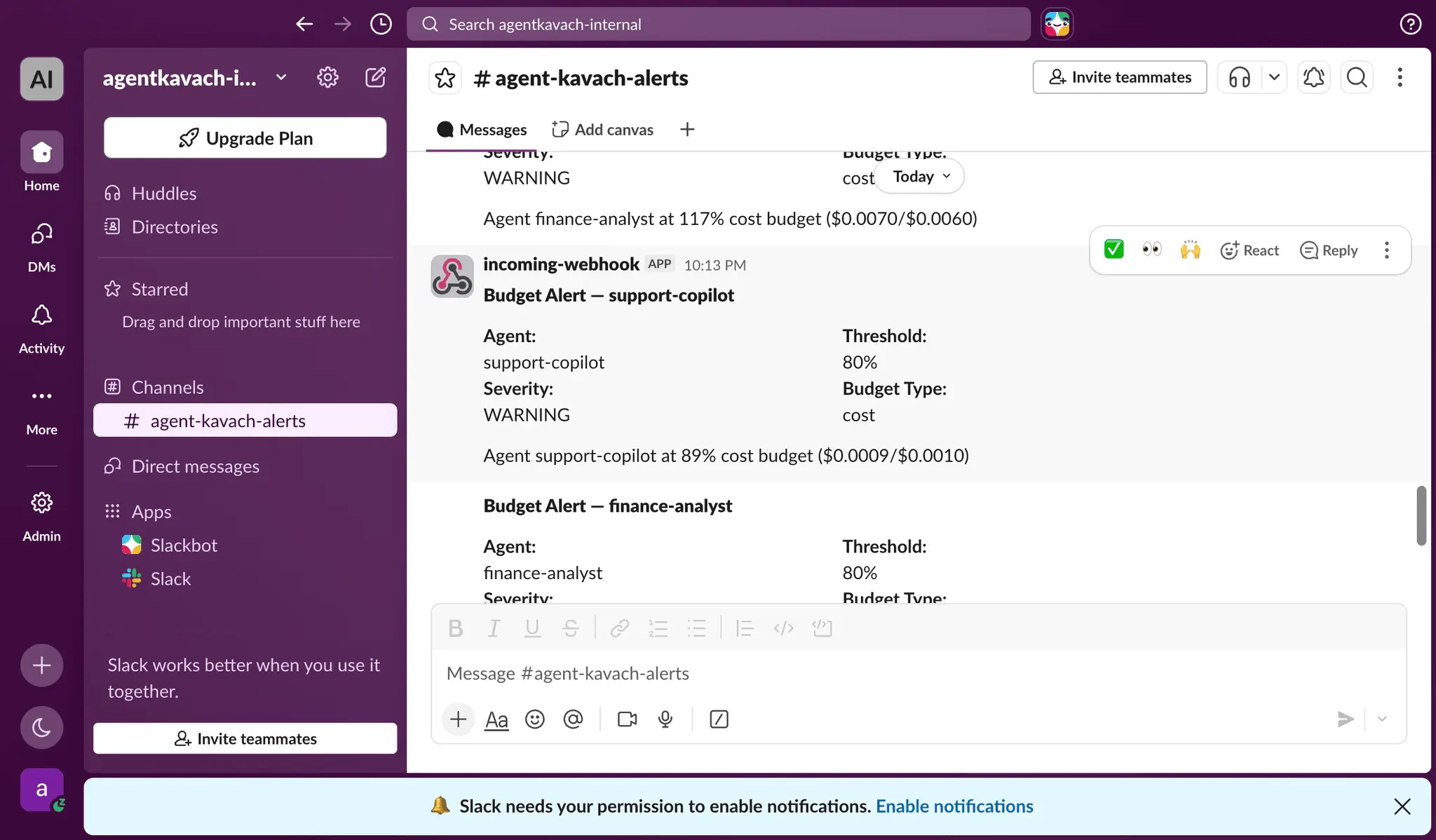Add a new tab with plus

[687, 129]
